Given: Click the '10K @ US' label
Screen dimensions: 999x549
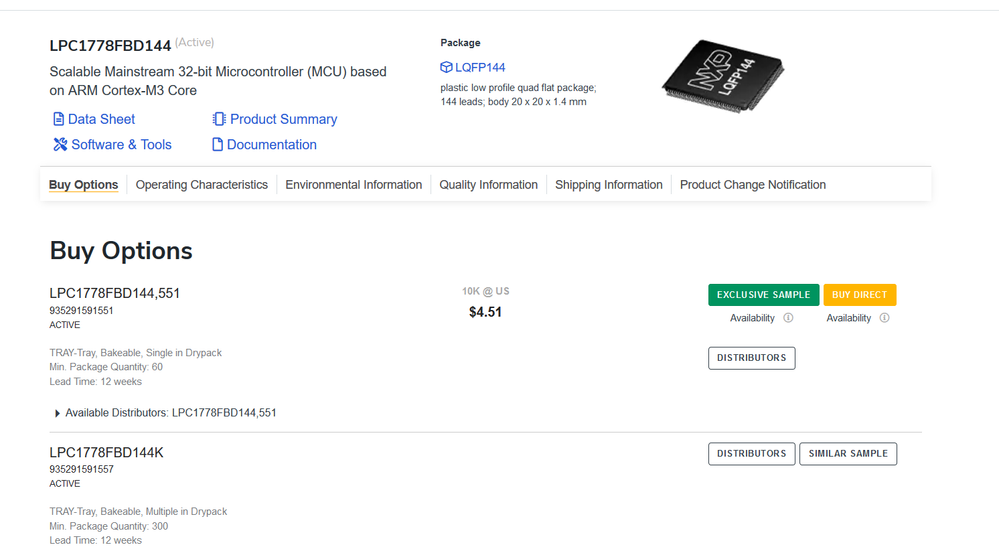Looking at the screenshot, I should click(485, 291).
